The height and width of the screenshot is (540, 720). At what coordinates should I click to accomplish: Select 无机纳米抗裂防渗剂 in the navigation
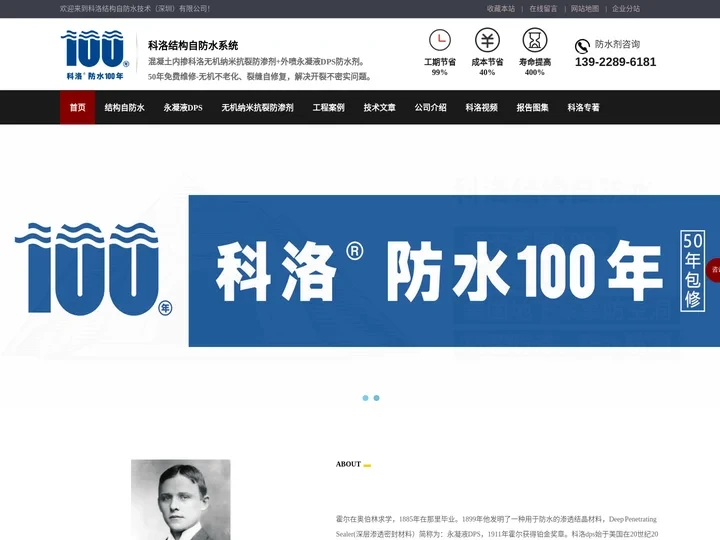[x=257, y=107]
